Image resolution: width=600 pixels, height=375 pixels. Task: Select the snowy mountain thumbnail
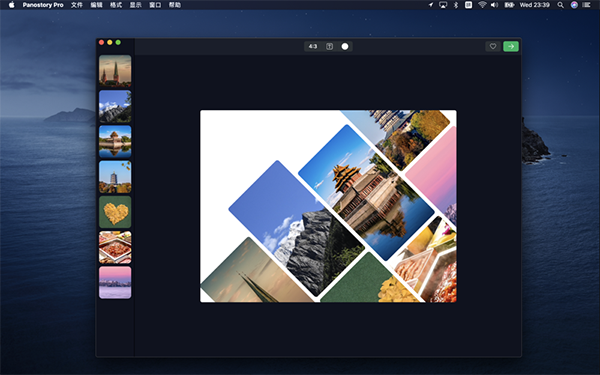click(115, 106)
